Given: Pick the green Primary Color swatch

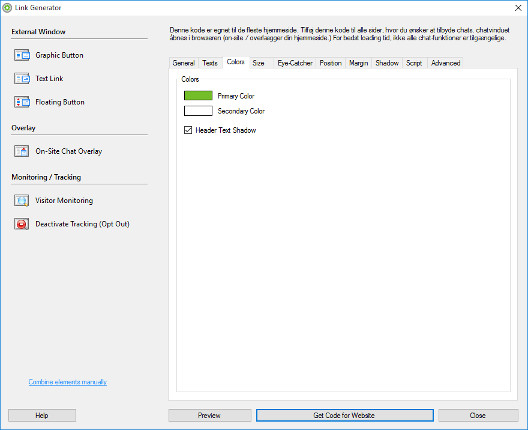Looking at the screenshot, I should (198, 96).
